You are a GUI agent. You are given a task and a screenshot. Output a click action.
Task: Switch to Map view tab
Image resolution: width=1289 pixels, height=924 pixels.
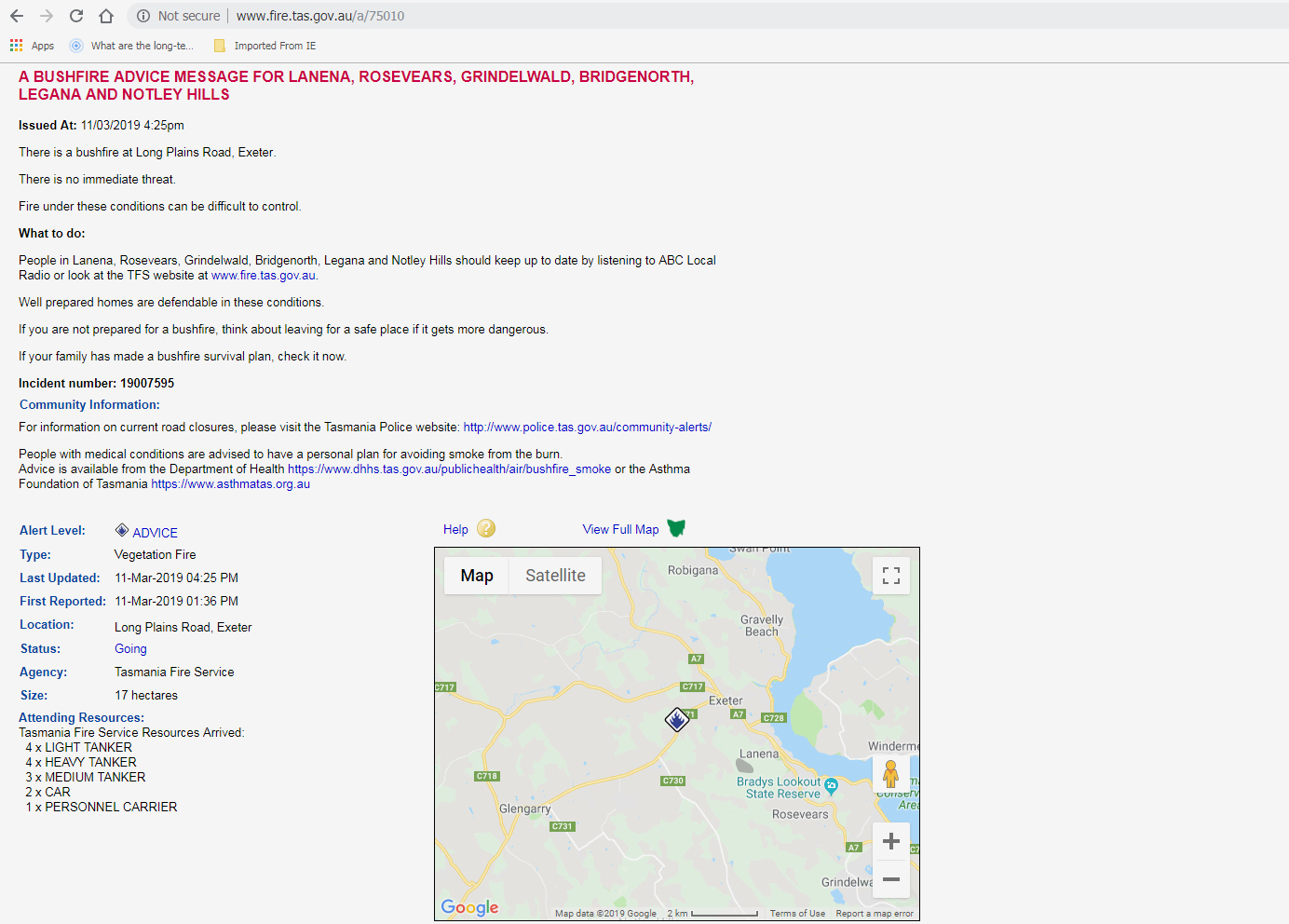tap(477, 576)
